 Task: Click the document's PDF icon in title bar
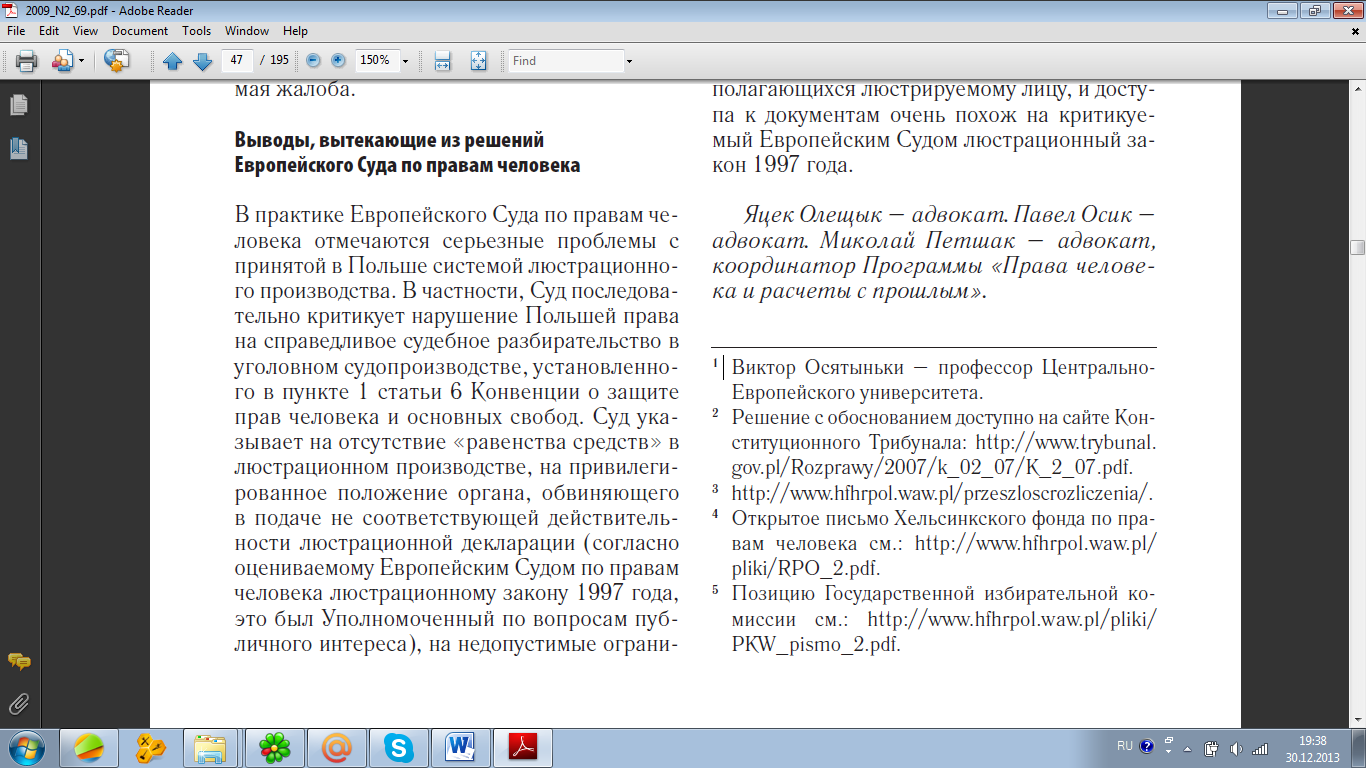click(12, 9)
